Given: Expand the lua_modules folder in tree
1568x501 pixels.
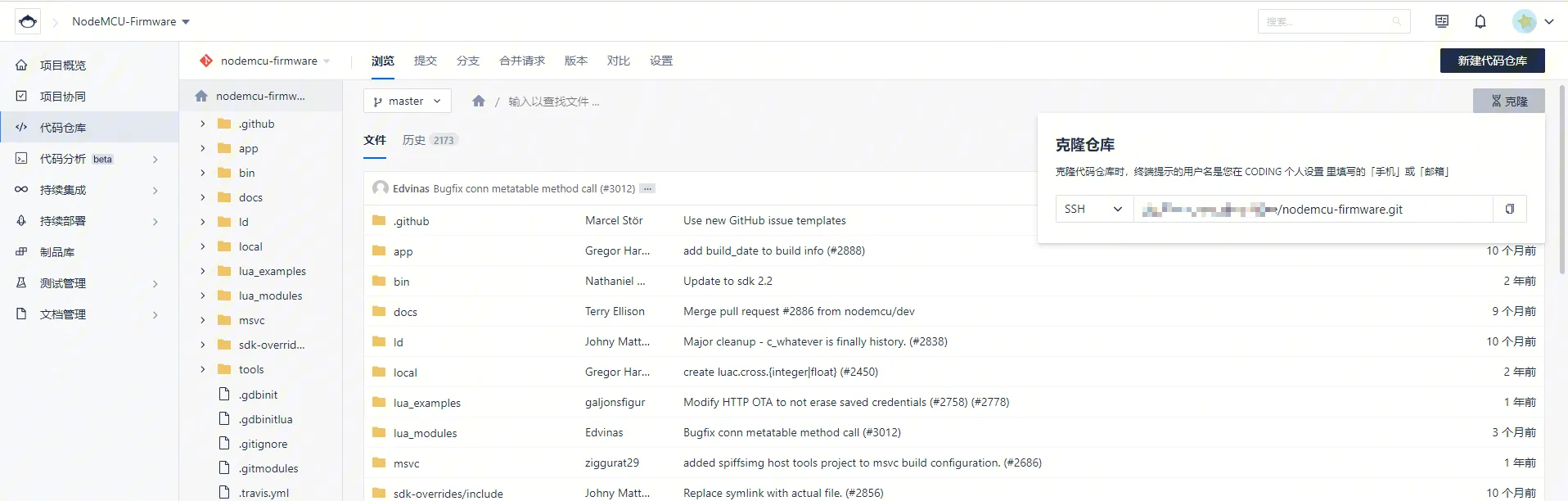Looking at the screenshot, I should tap(203, 296).
